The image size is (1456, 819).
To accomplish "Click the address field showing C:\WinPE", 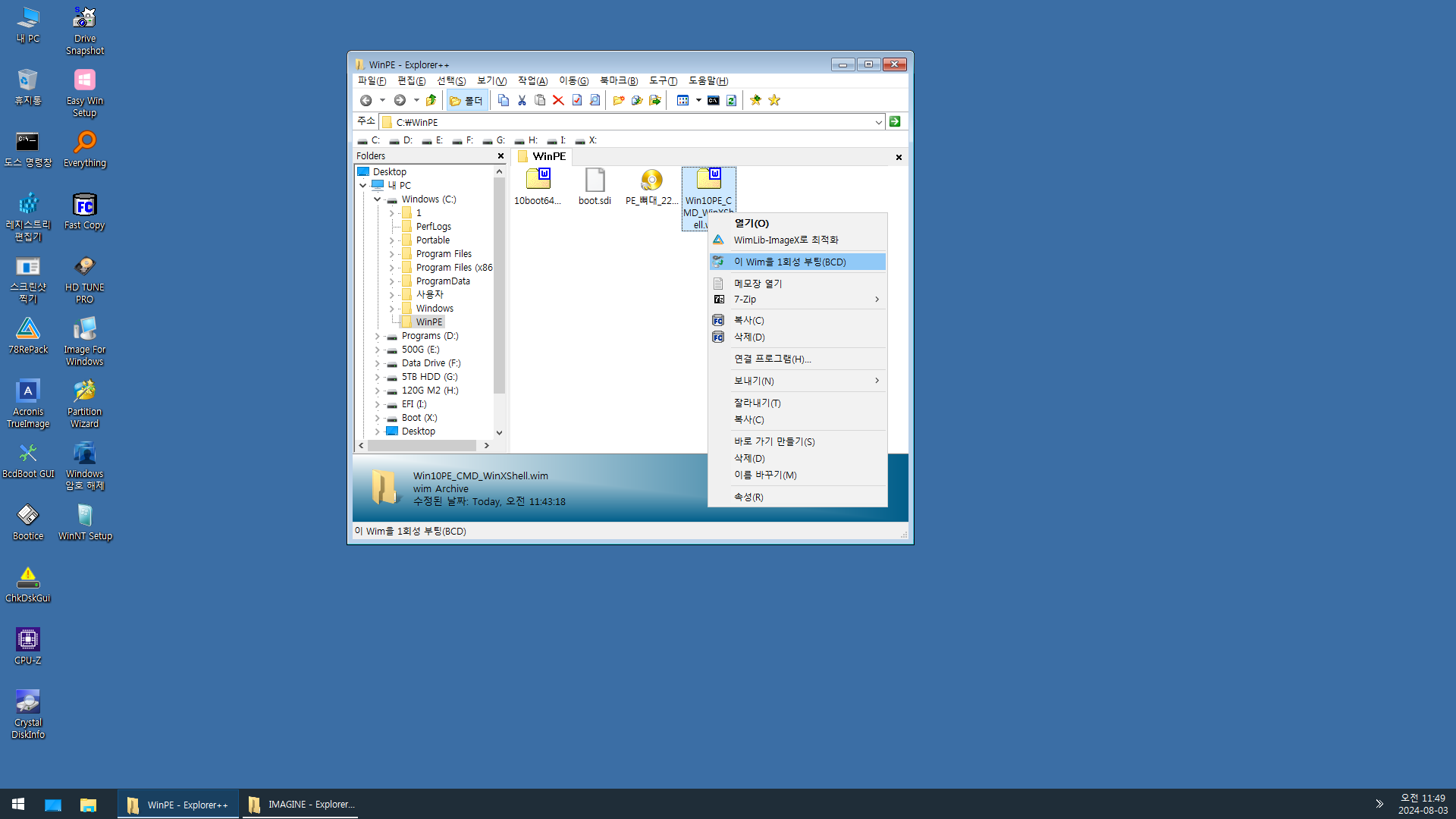I will click(x=633, y=122).
